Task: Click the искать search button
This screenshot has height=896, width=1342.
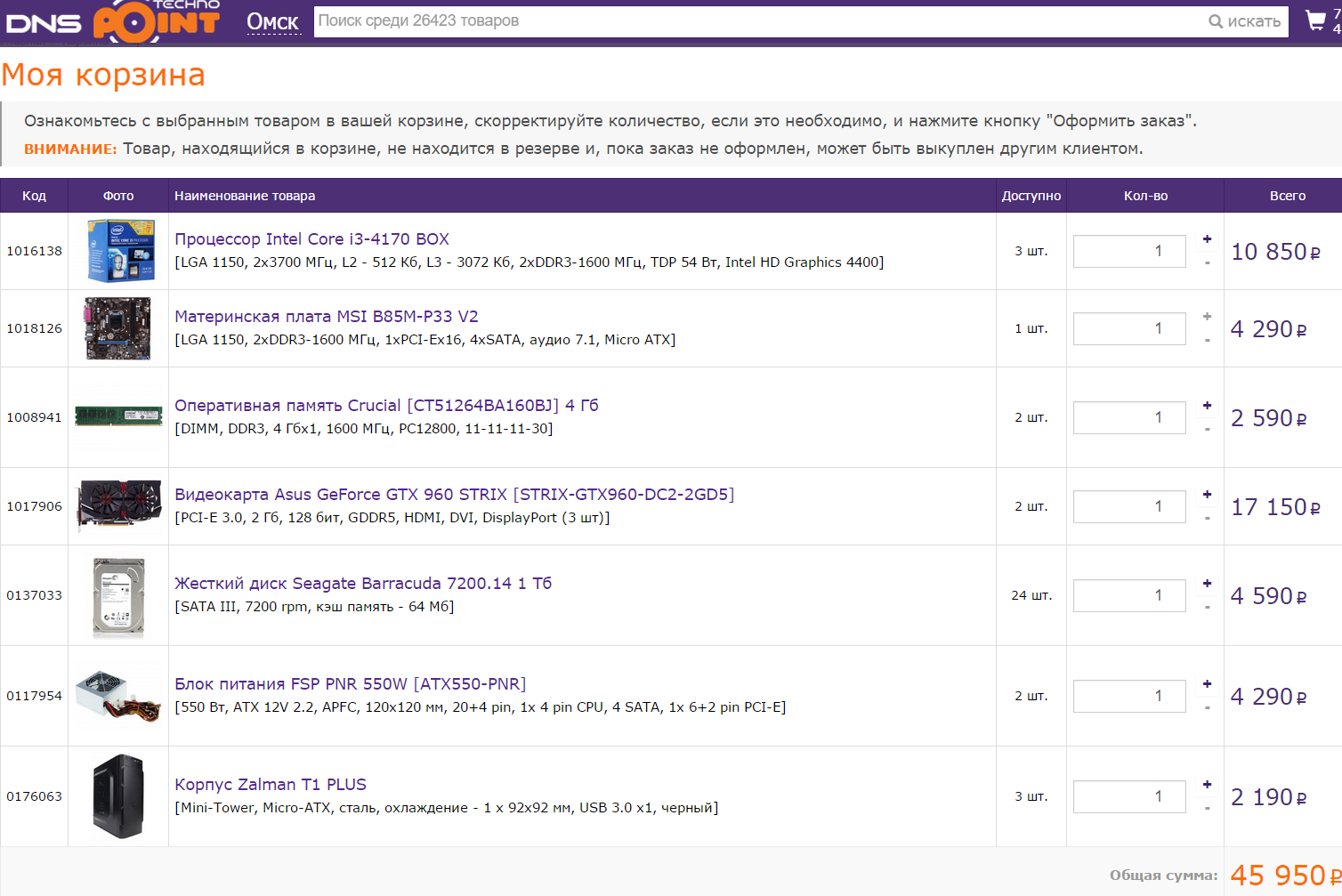Action: [x=1245, y=21]
